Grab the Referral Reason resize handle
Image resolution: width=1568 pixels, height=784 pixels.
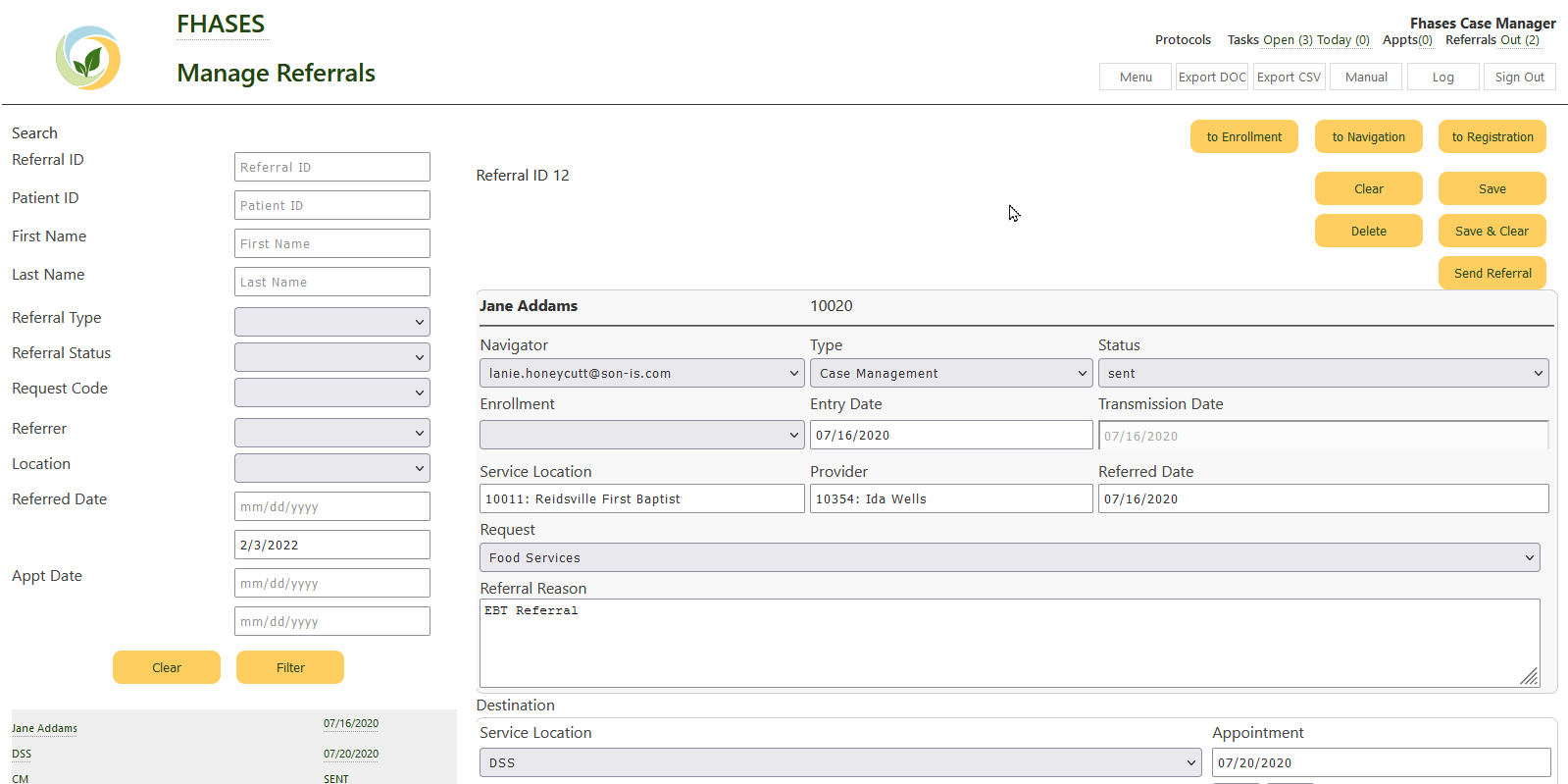click(x=1530, y=677)
